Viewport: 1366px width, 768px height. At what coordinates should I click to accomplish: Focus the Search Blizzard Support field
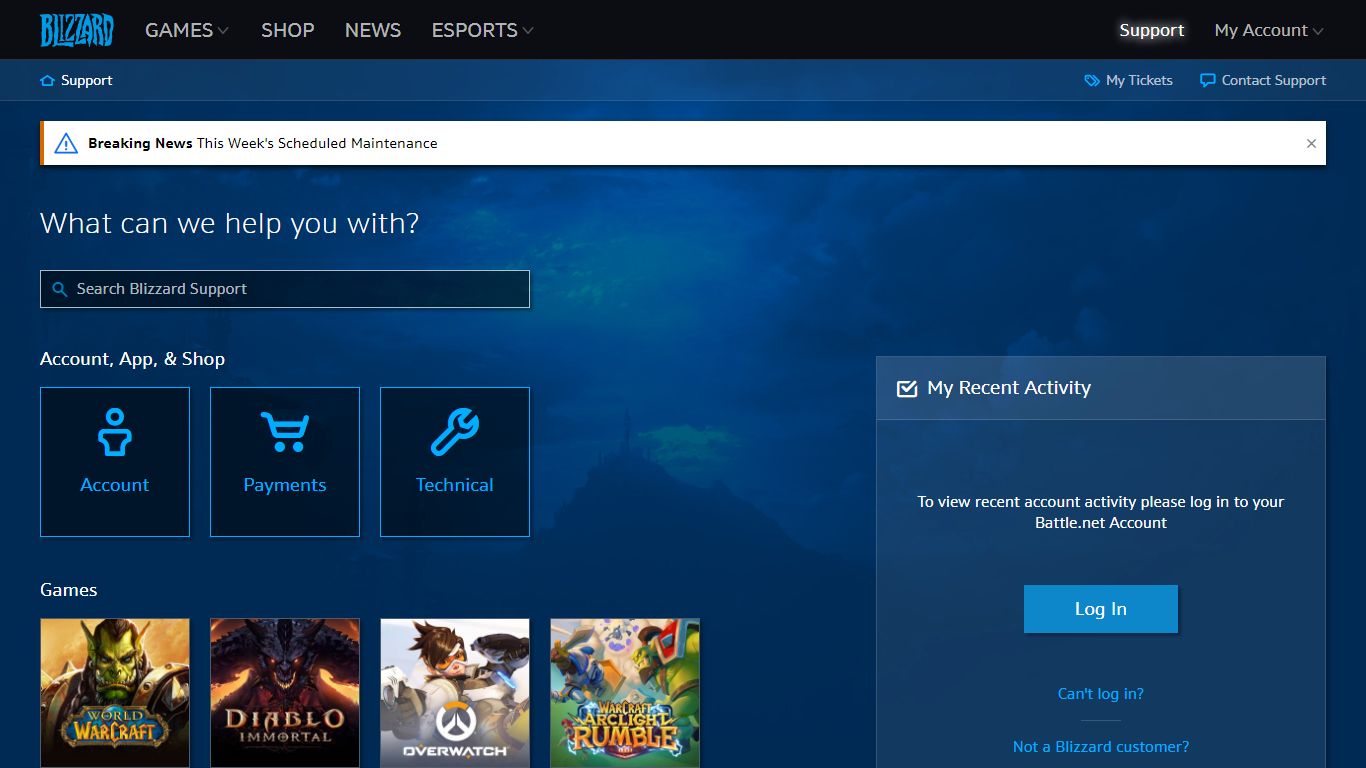pyautogui.click(x=285, y=289)
